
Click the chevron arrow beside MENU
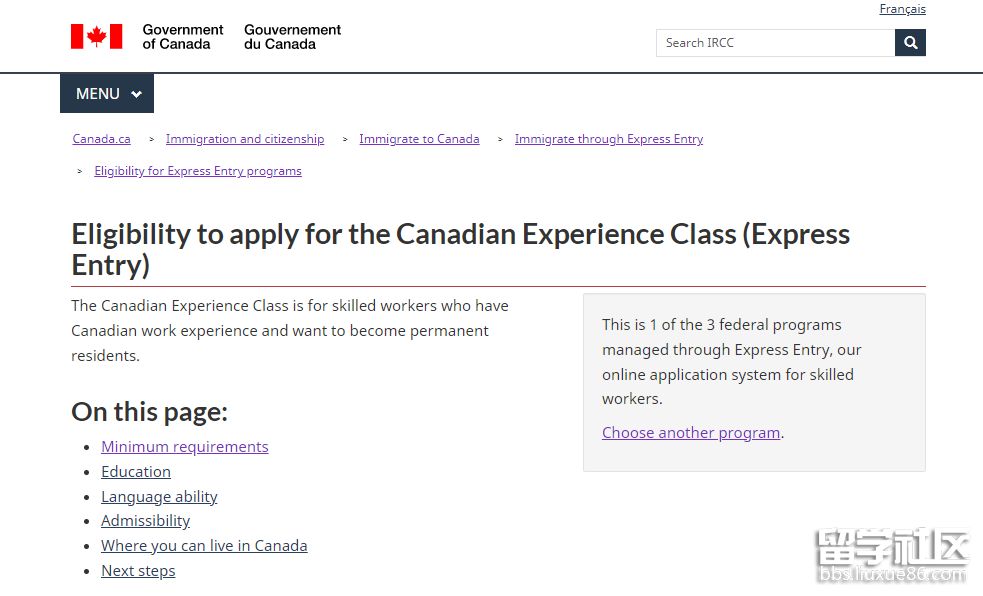136,94
